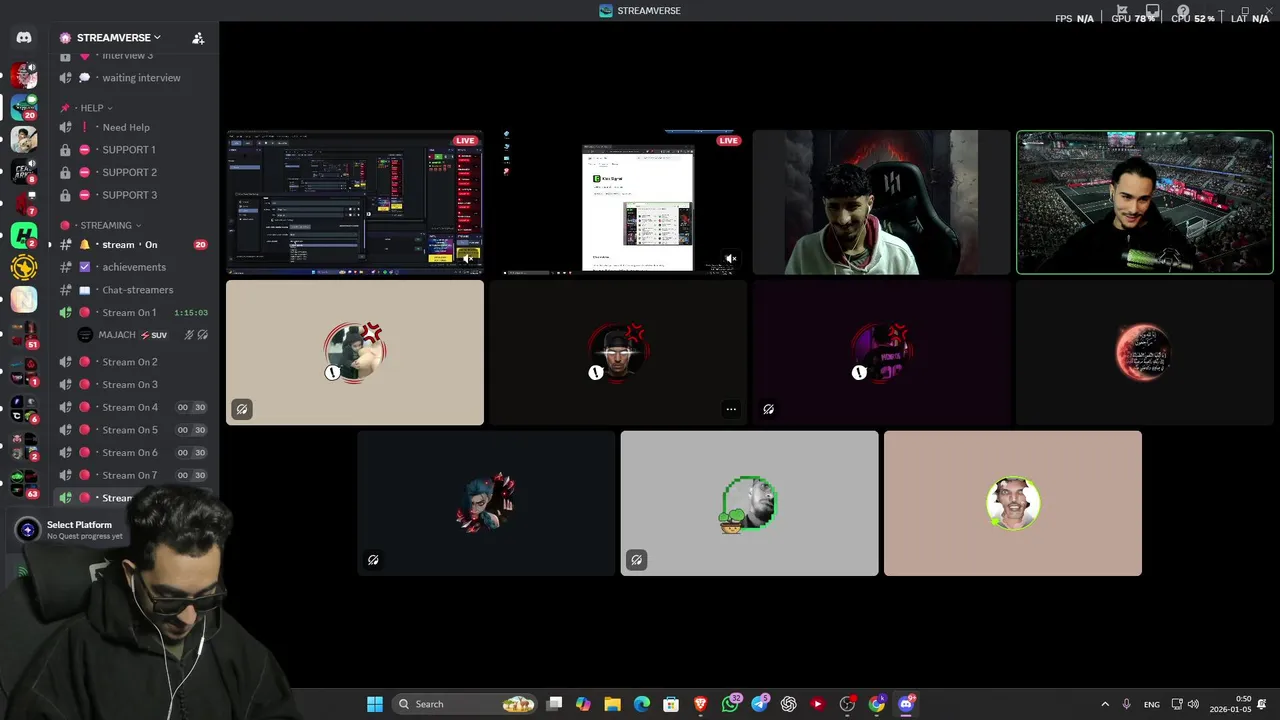This screenshot has width=1280, height=720.
Task: Unmute audio on the second LIVE stream
Action: click(x=731, y=258)
